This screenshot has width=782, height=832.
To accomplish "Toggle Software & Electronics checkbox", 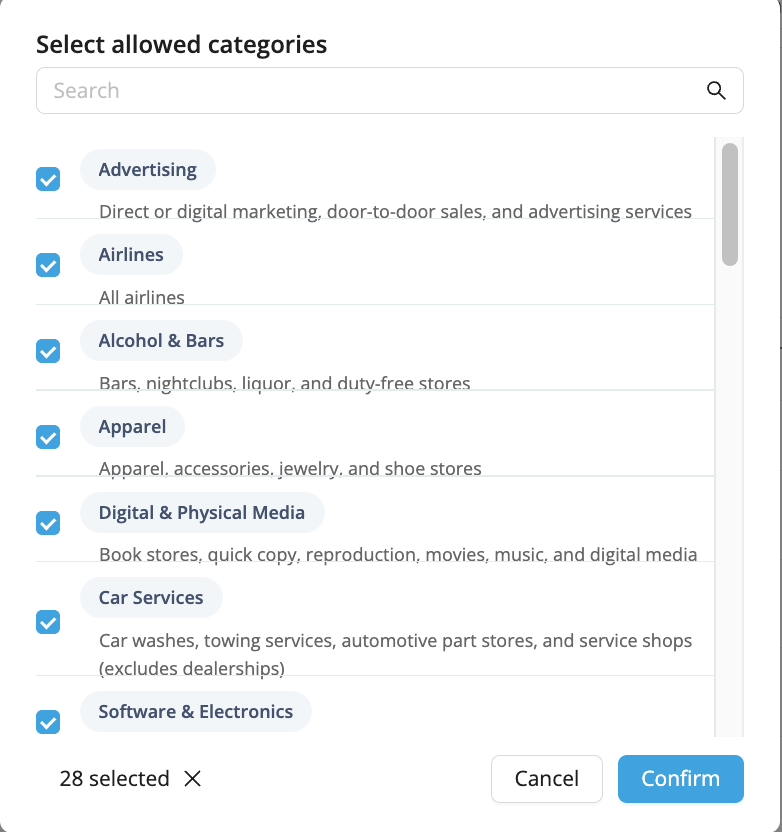I will tap(48, 722).
